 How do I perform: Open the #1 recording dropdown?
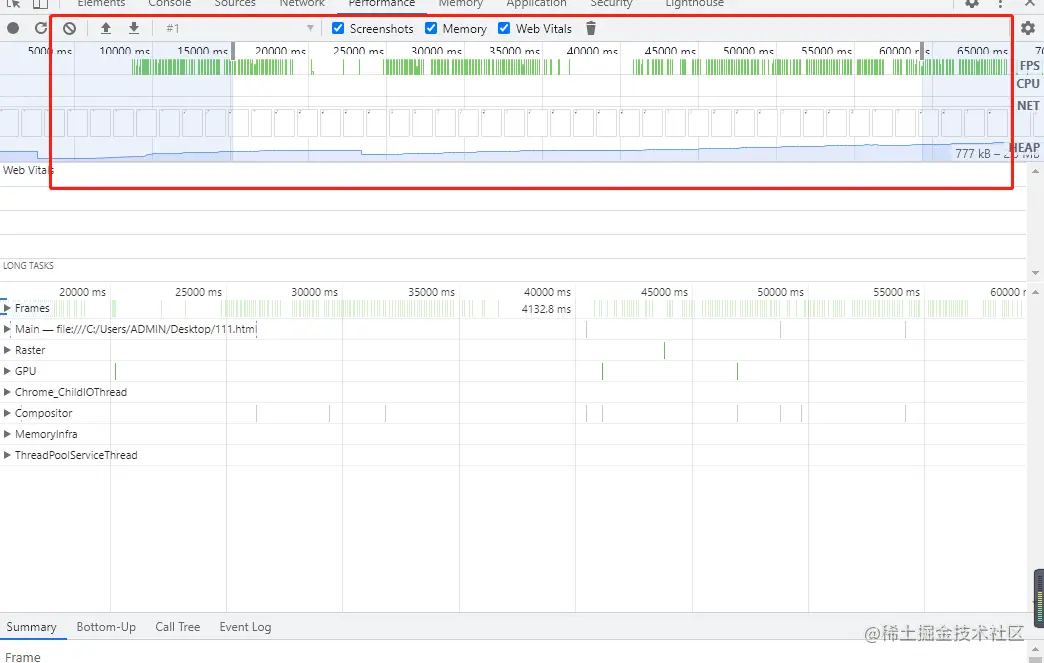pyautogui.click(x=238, y=28)
